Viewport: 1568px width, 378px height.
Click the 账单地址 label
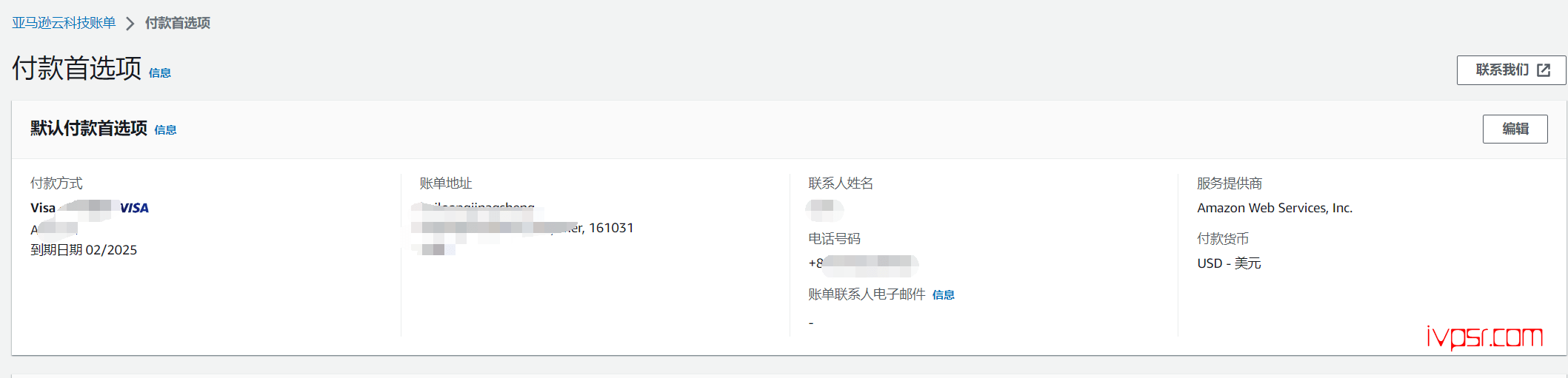click(446, 183)
